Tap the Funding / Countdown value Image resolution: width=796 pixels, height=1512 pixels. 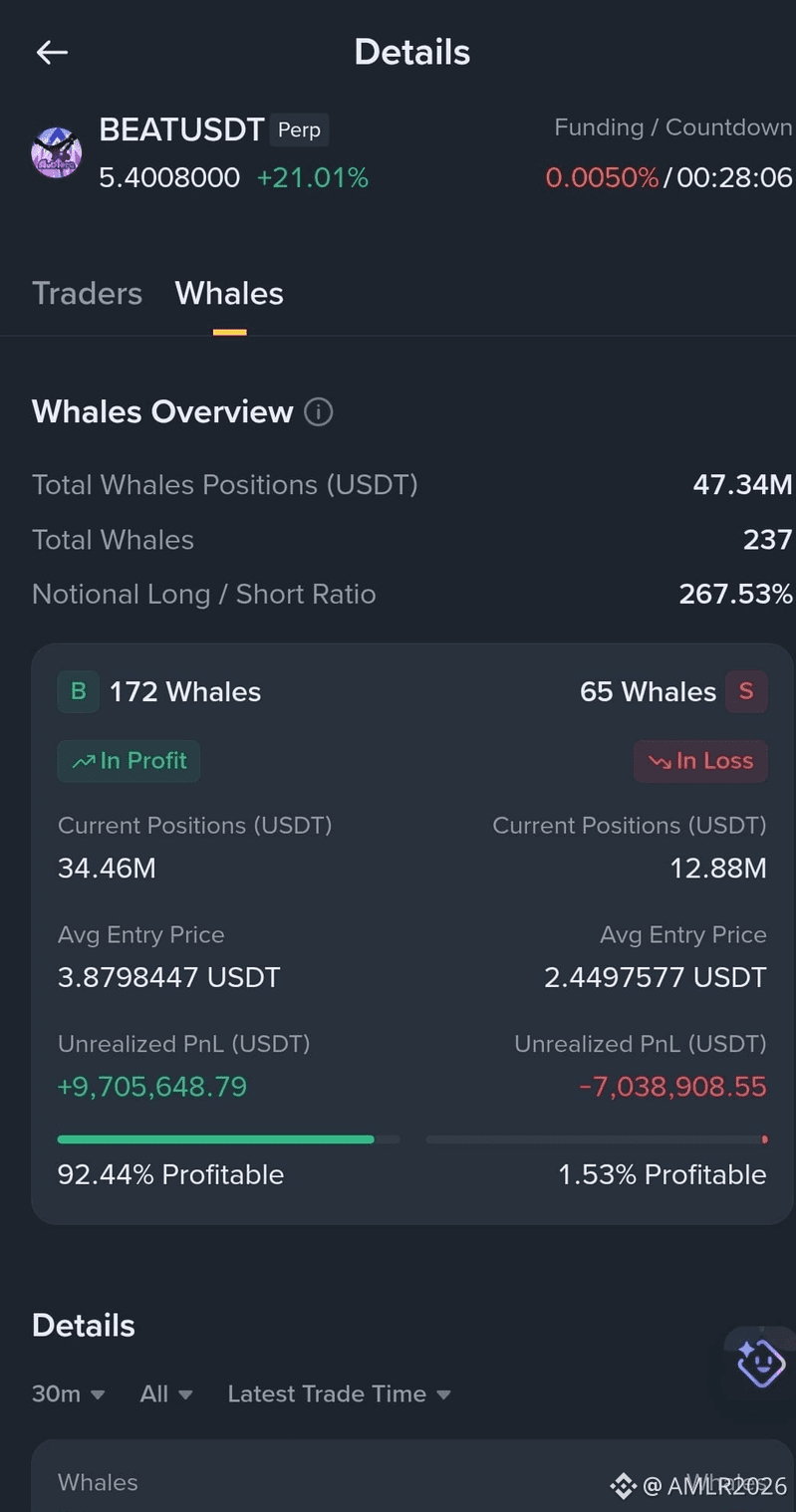[668, 177]
